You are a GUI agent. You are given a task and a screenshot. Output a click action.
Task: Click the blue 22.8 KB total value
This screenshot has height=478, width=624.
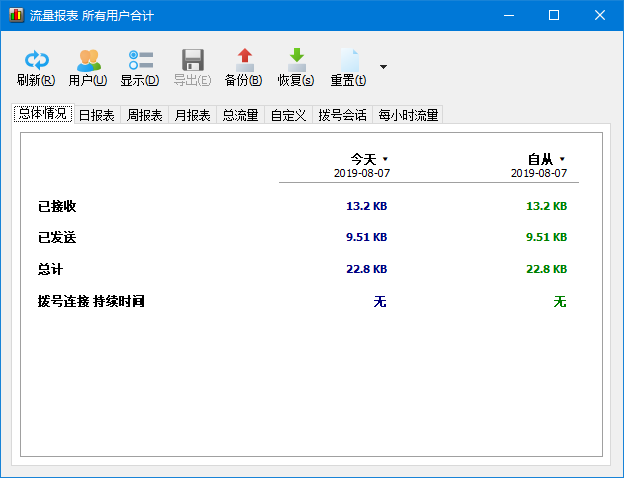point(367,269)
